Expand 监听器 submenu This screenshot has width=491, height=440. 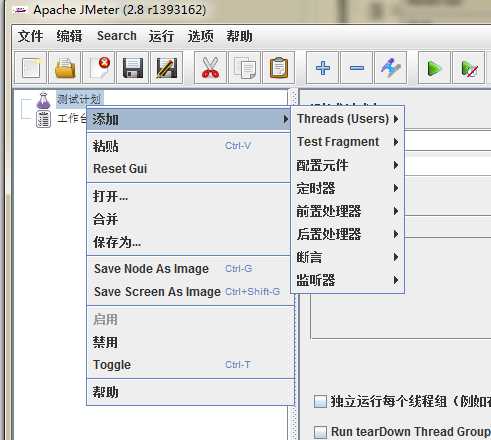(348, 280)
